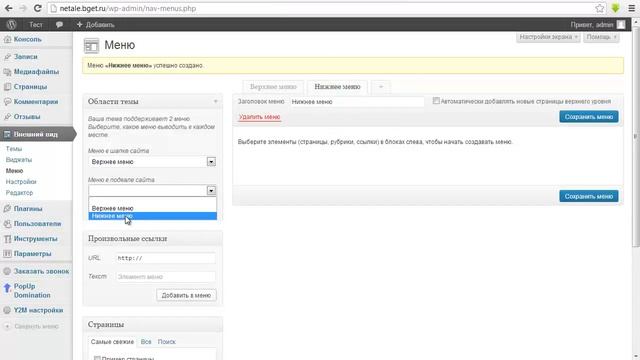The height and width of the screenshot is (360, 640).
Task: Click the Заказать звонок sidebar icon
Action: [7, 271]
